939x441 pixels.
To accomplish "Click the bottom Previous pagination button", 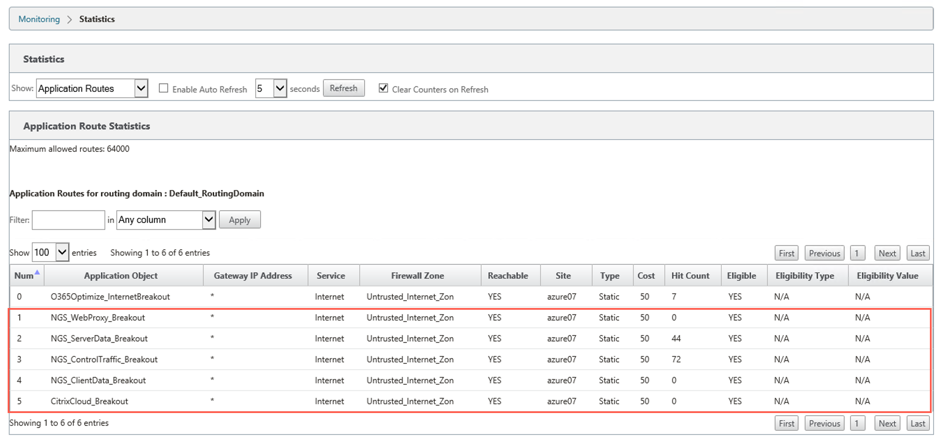I will coord(825,423).
